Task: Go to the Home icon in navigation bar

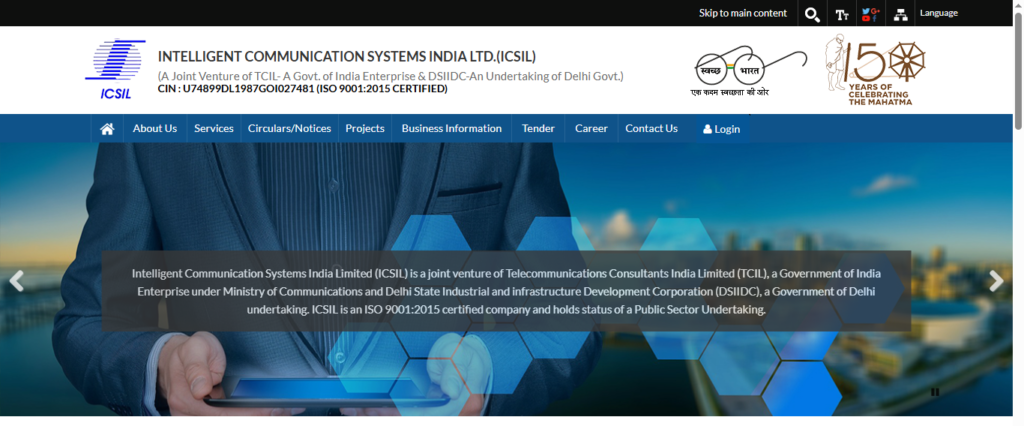Action: click(107, 129)
